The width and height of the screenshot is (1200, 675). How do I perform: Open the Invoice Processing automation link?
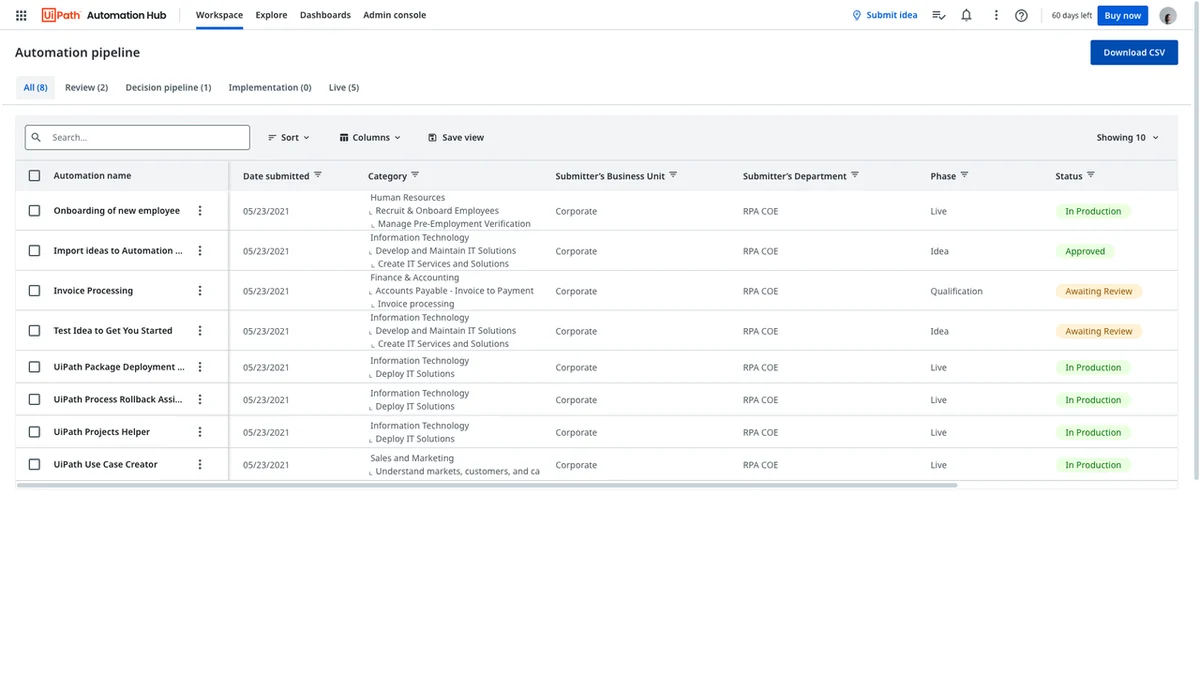pos(93,291)
